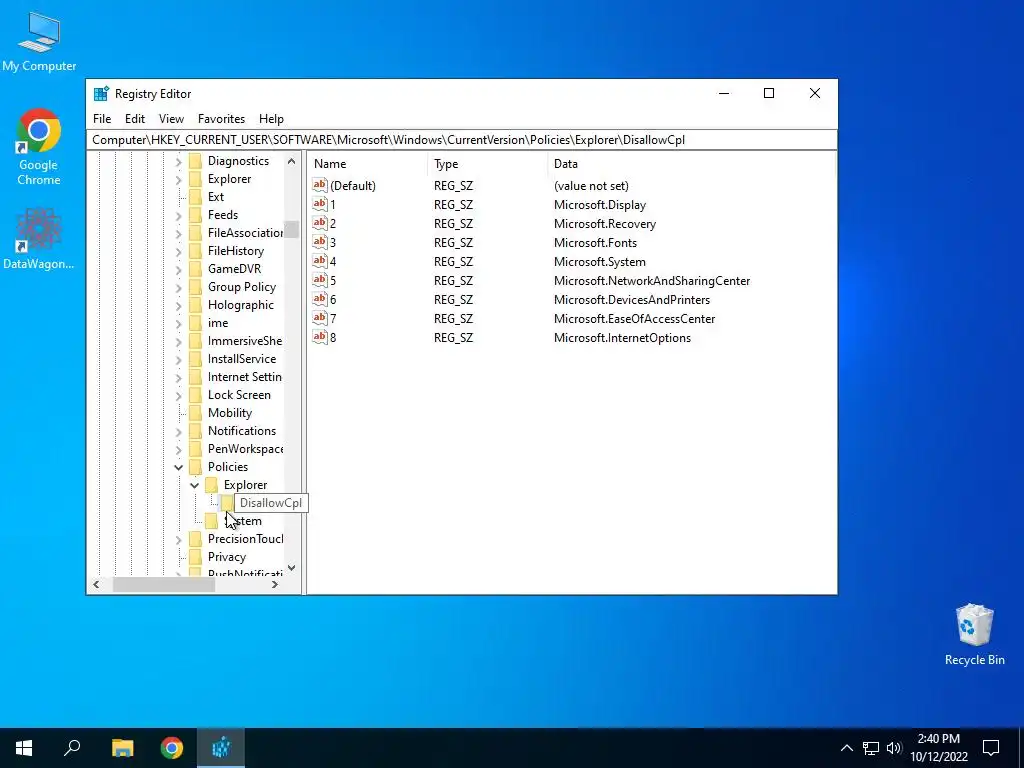1024x768 pixels.
Task: Click the string icon for value 8
Action: tap(319, 337)
